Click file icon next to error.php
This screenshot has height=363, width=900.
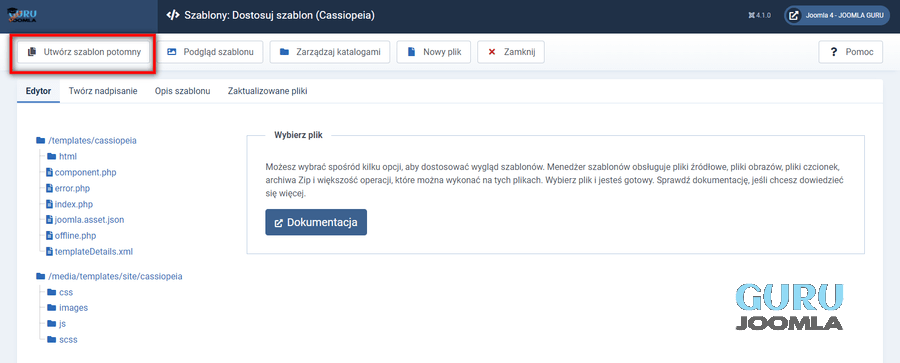pos(49,188)
